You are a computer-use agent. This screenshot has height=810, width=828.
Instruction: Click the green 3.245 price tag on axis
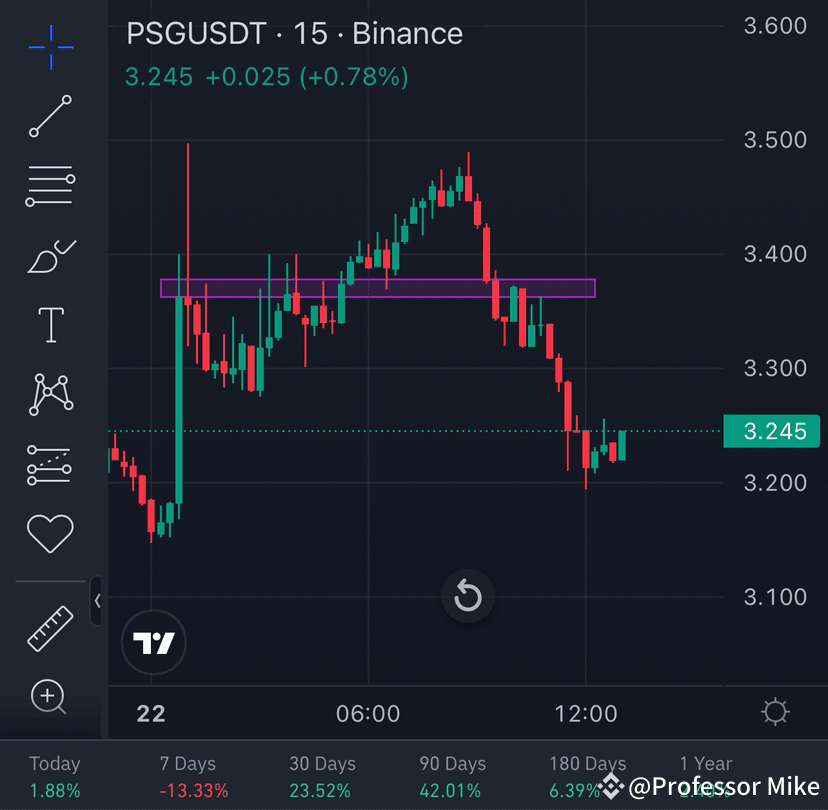(x=772, y=431)
